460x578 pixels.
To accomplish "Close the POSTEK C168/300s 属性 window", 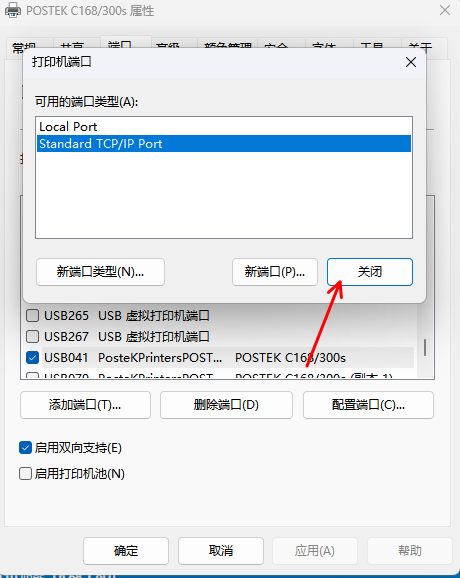I will pyautogui.click(x=445, y=10).
